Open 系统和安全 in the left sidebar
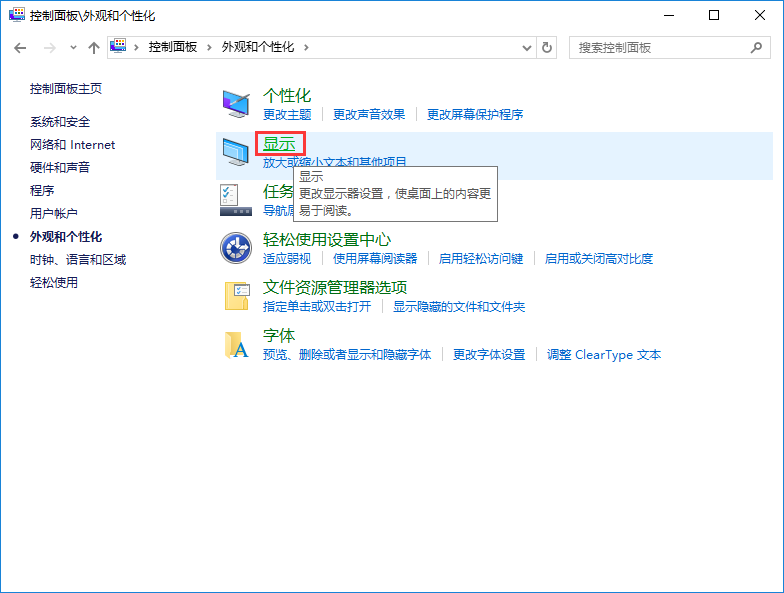The height and width of the screenshot is (593, 784). (60, 122)
